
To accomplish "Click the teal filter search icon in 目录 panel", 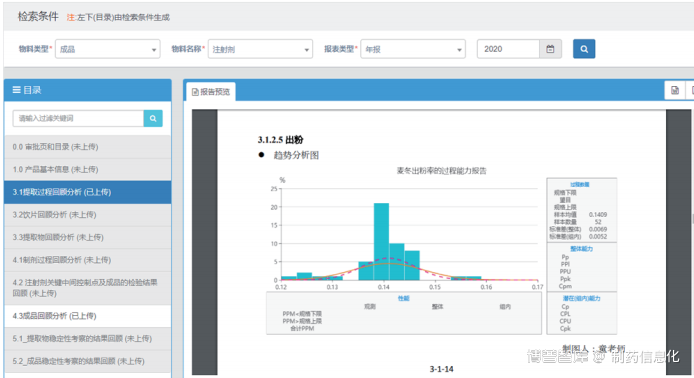I will [153, 118].
